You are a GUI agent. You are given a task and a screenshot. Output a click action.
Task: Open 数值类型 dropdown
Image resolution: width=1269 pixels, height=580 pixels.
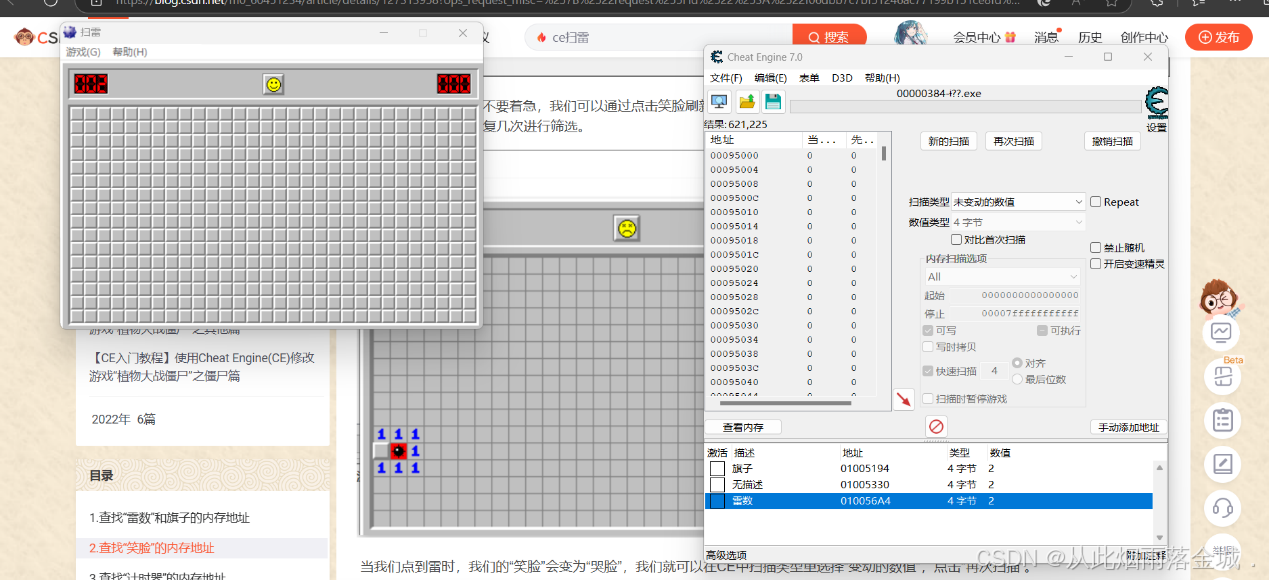(x=1018, y=222)
